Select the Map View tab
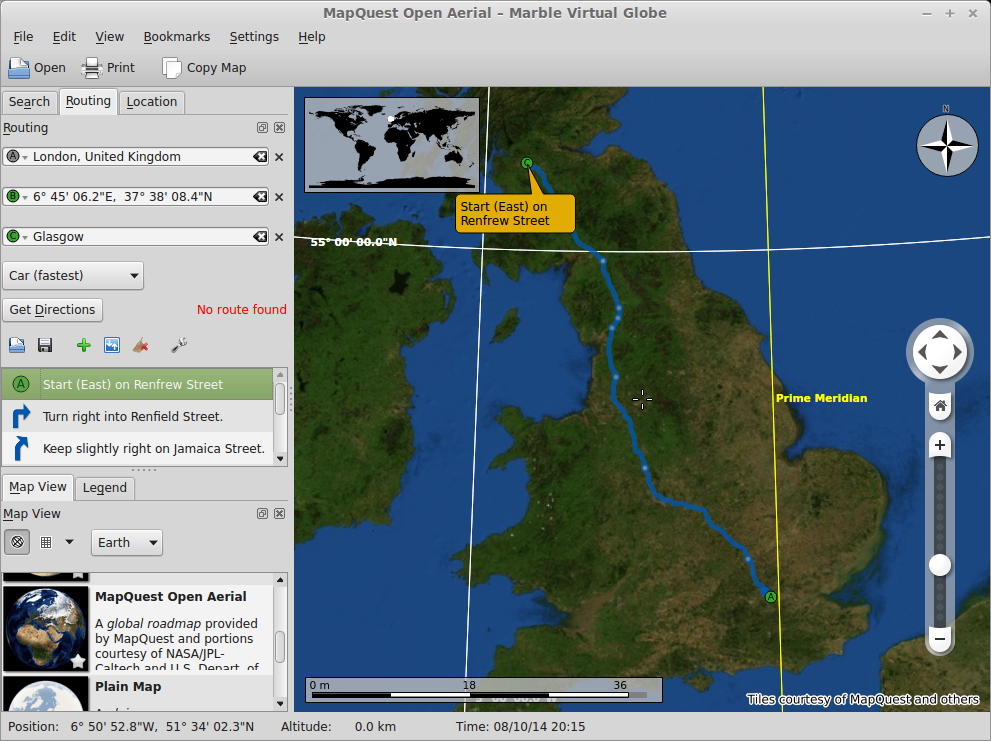 (37, 487)
